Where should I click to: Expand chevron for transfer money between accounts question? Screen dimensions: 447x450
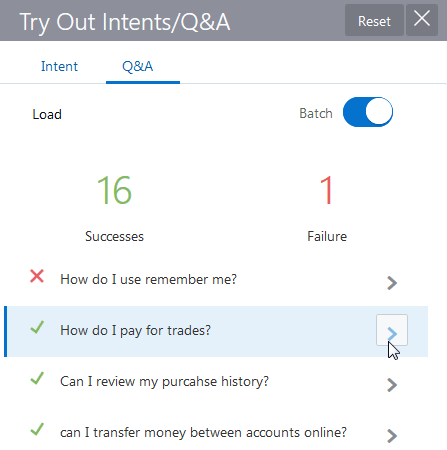[392, 436]
